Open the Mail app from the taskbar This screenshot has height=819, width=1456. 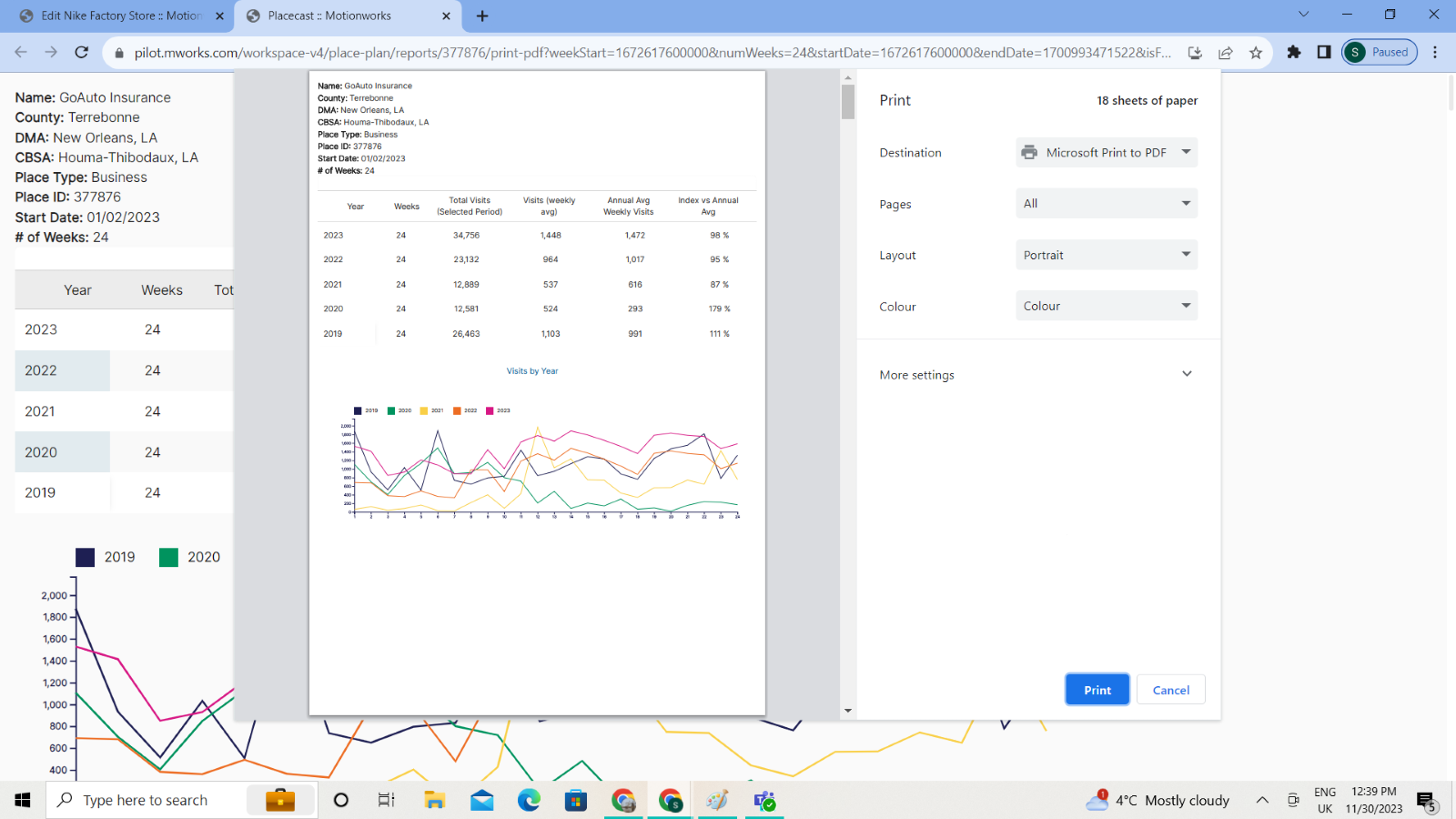[482, 800]
